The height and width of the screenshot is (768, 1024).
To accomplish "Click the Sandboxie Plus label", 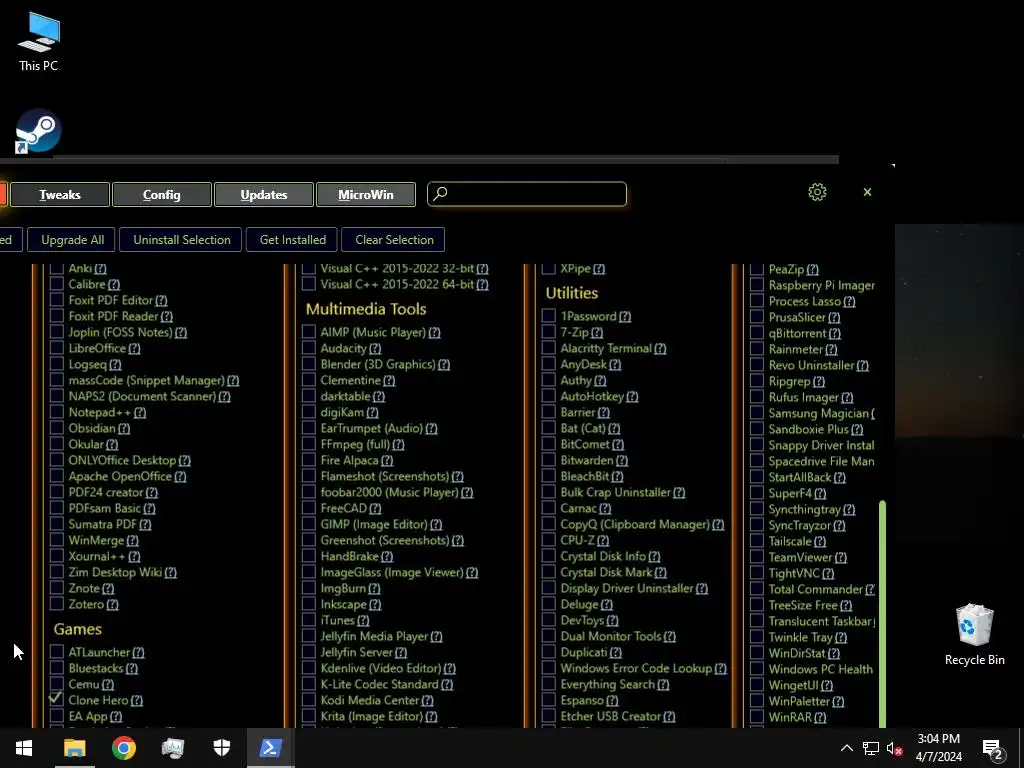I will (x=808, y=429).
